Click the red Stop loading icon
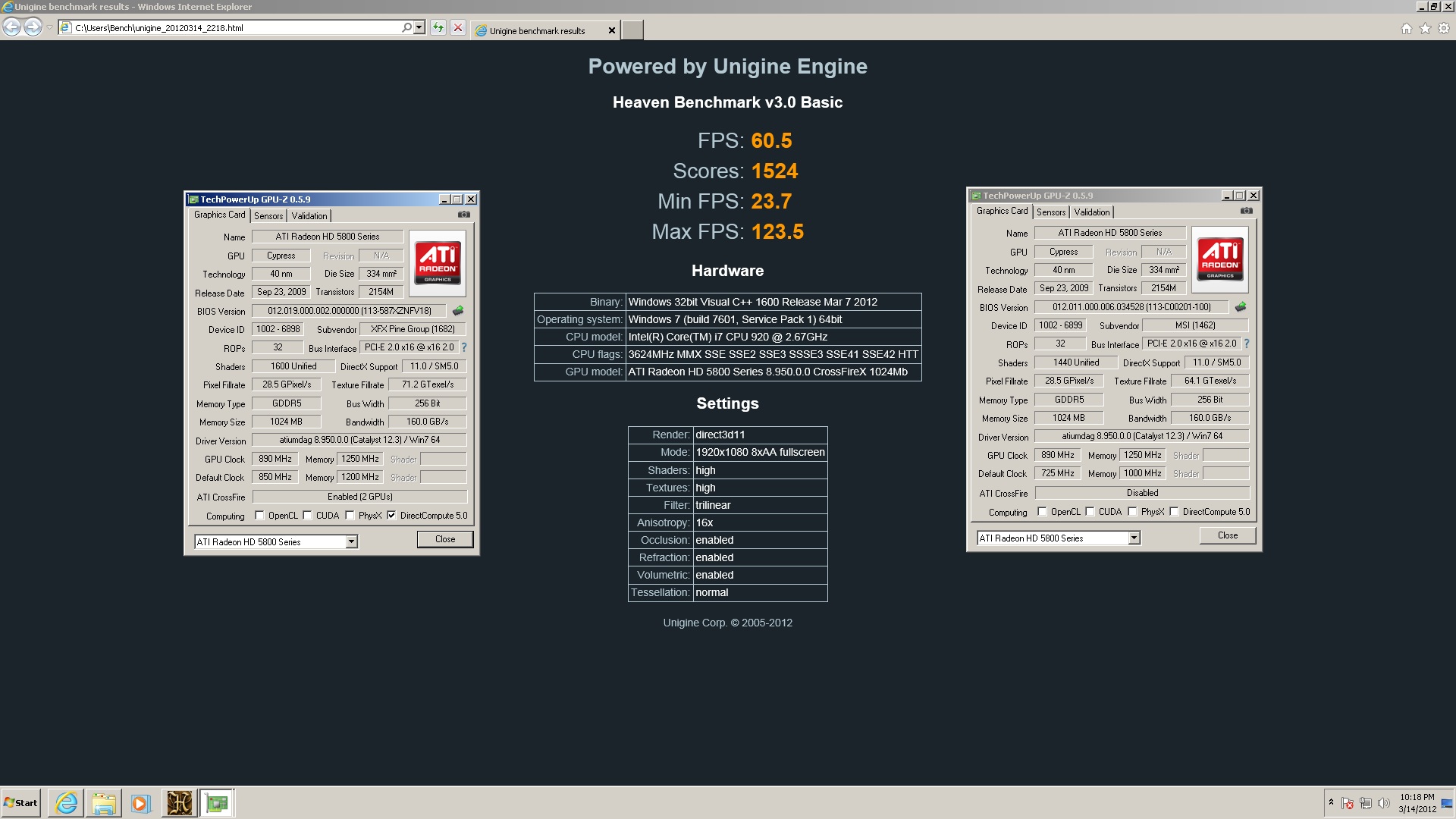The image size is (1456, 819). (458, 28)
